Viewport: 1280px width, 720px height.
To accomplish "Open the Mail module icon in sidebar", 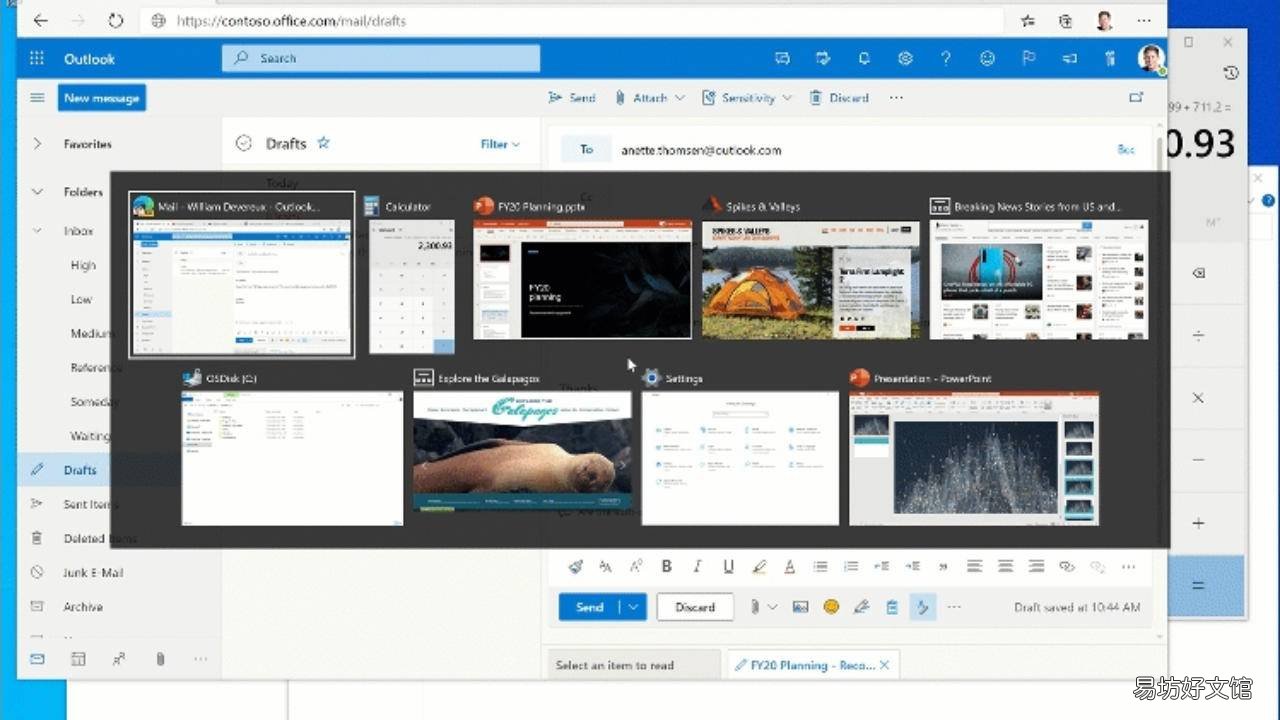I will point(37,659).
